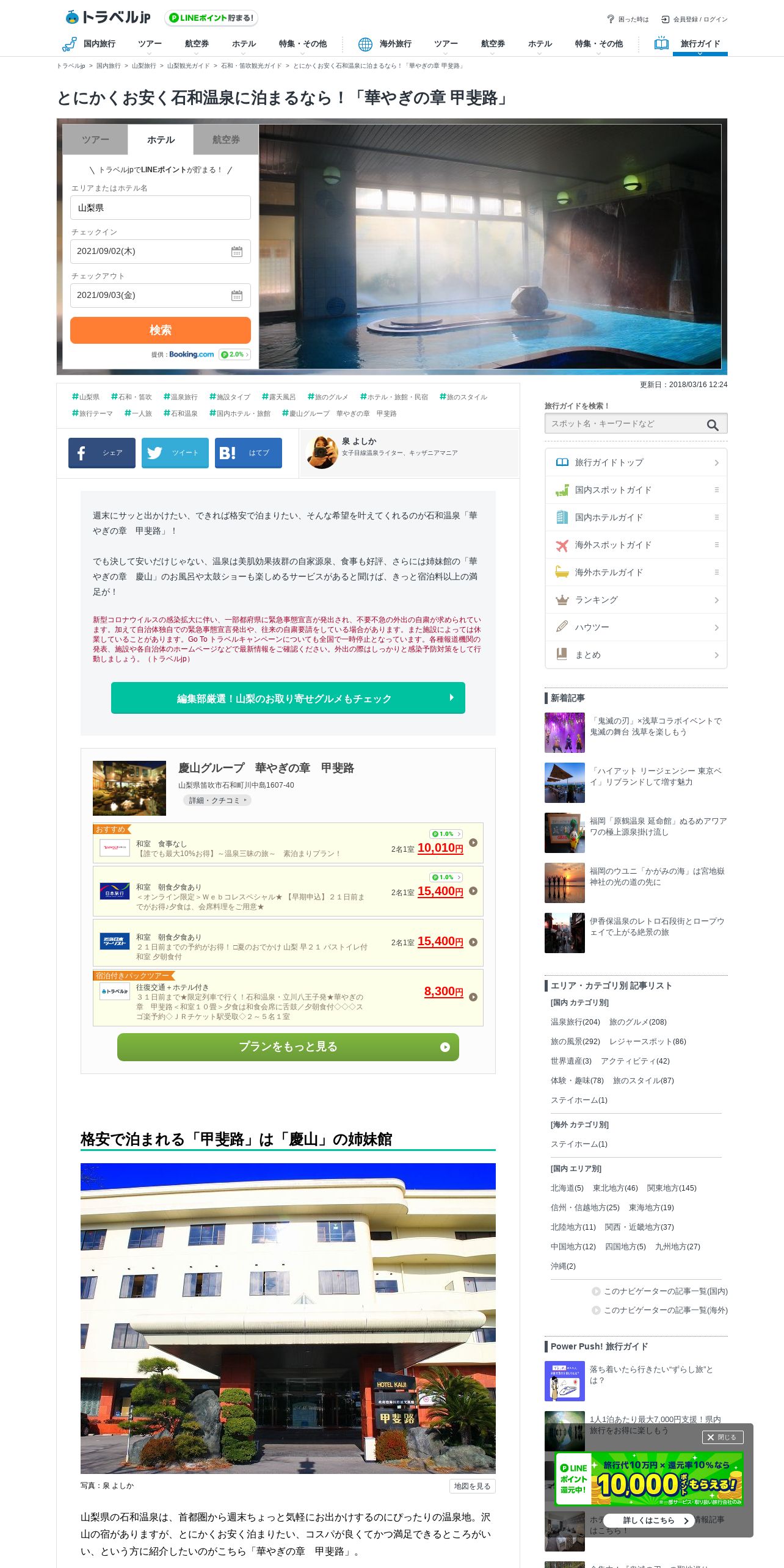Click arrow for 8,300円 package plan
Image resolution: width=784 pixels, height=1568 pixels.
click(473, 997)
